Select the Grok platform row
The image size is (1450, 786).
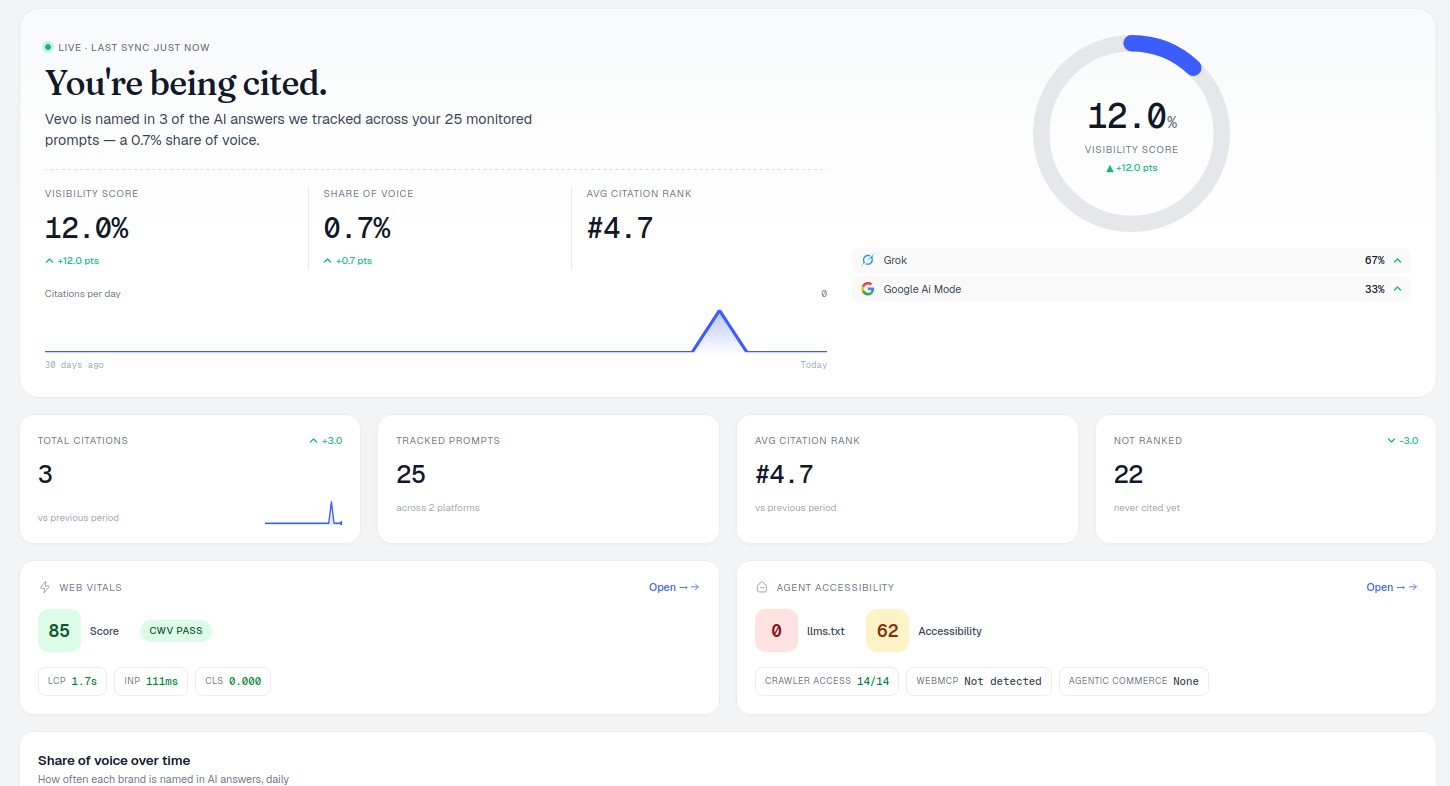(1132, 260)
